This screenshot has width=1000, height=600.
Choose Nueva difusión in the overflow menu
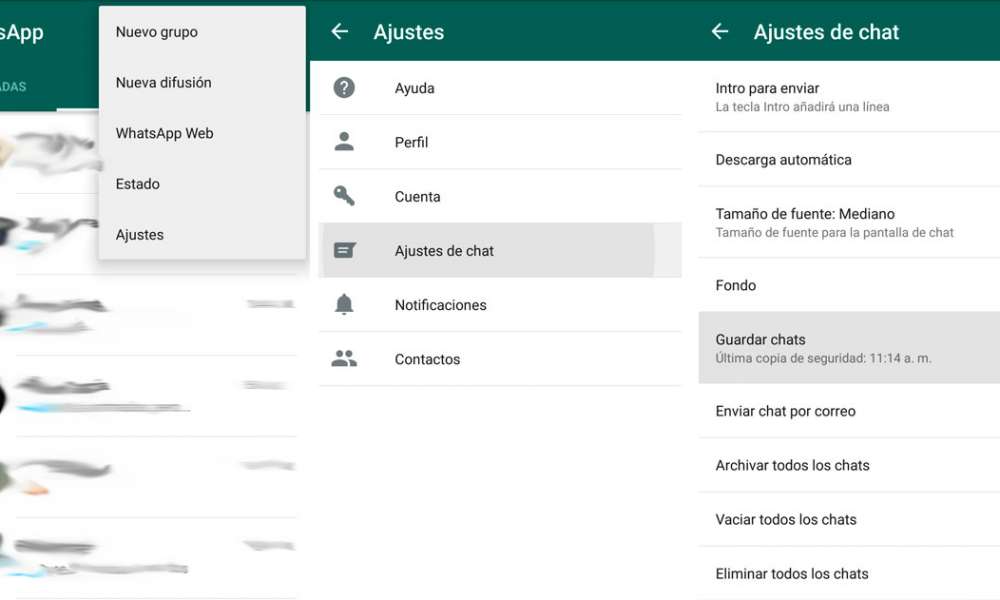(x=202, y=82)
